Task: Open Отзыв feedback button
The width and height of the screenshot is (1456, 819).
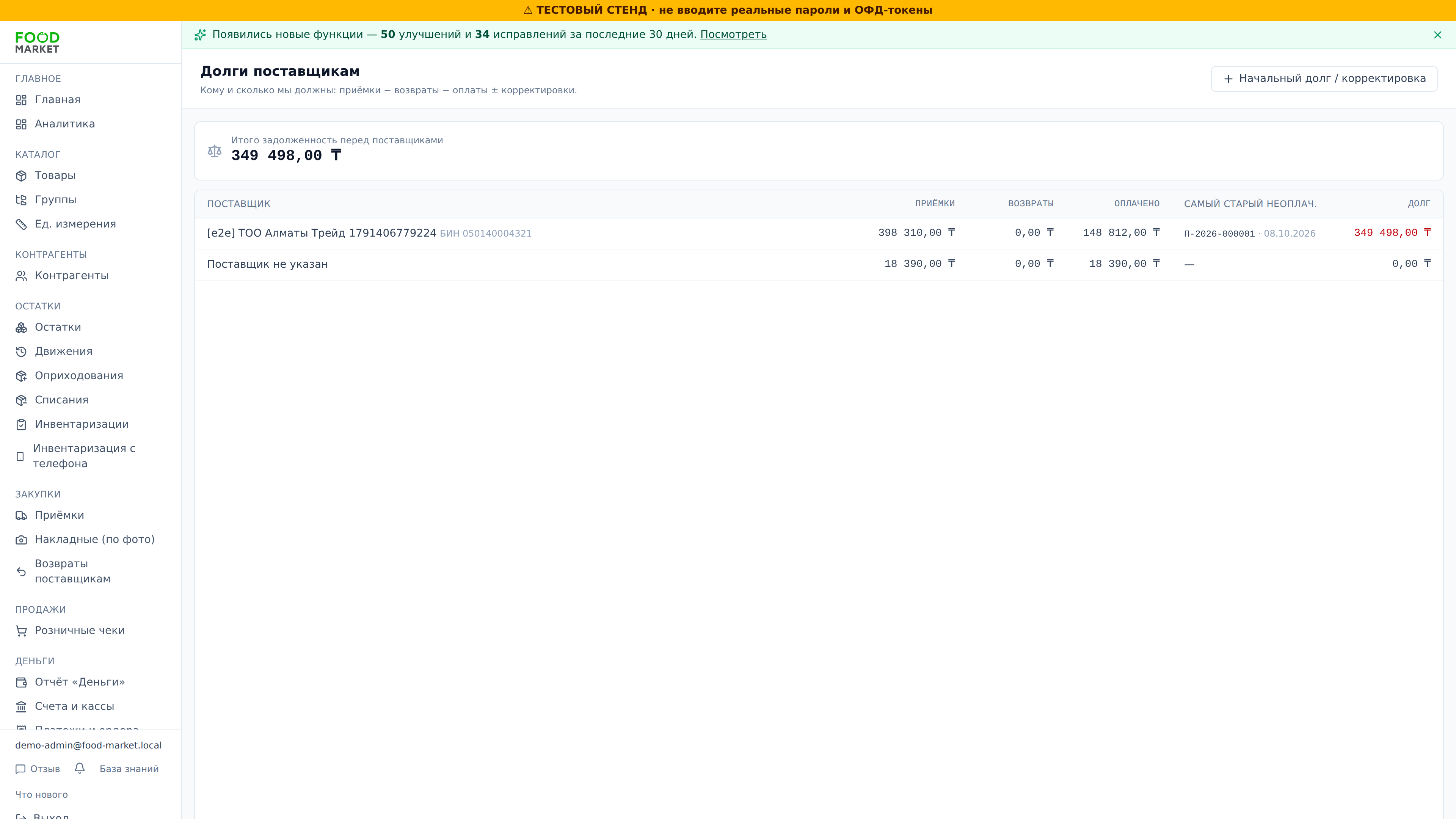Action: 37,769
